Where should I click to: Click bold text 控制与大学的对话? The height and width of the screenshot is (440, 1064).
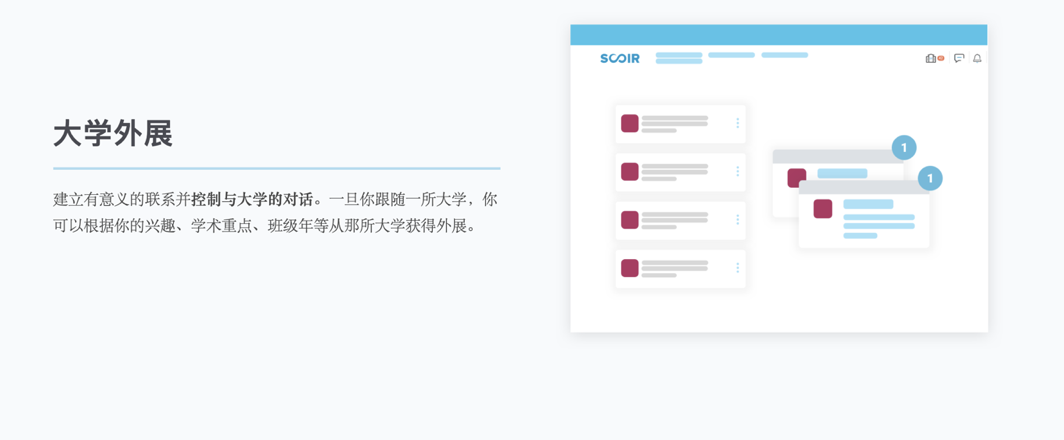(x=252, y=200)
